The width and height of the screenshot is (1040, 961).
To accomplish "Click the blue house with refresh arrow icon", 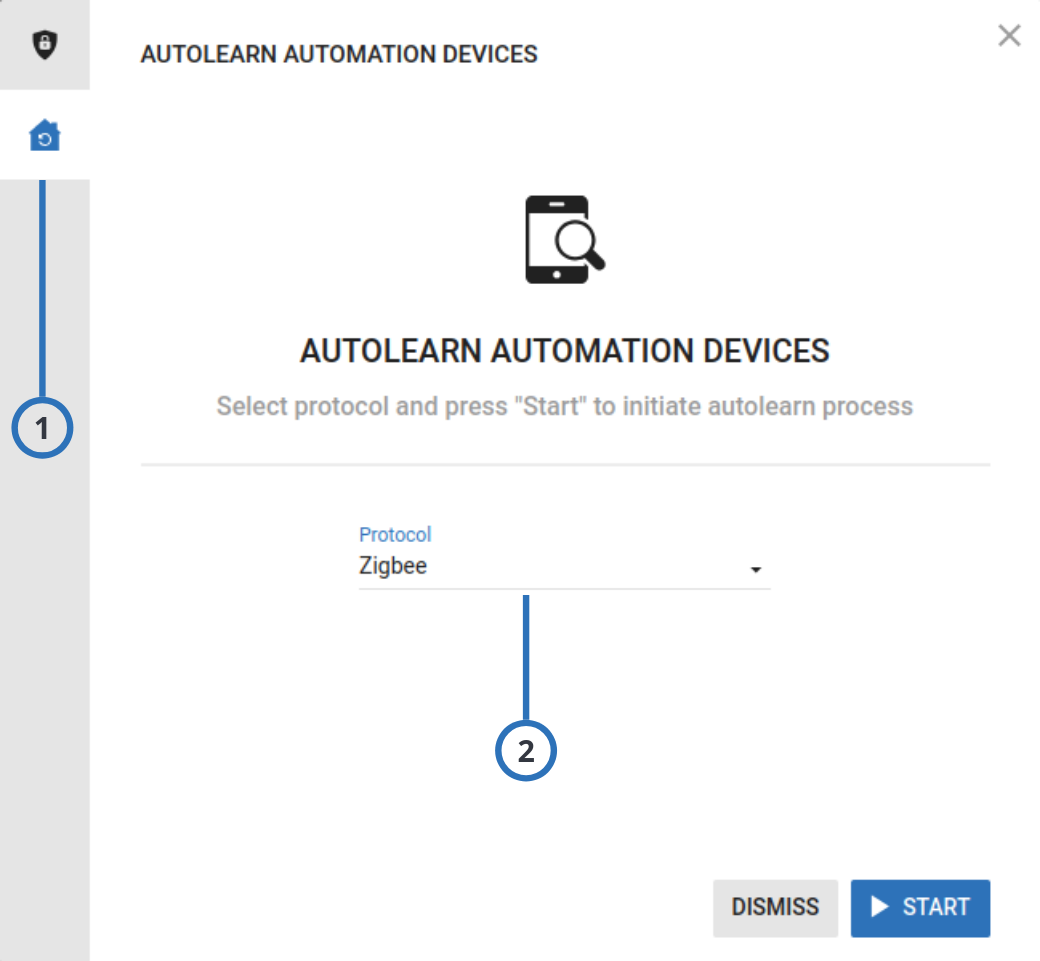I will pos(44,137).
